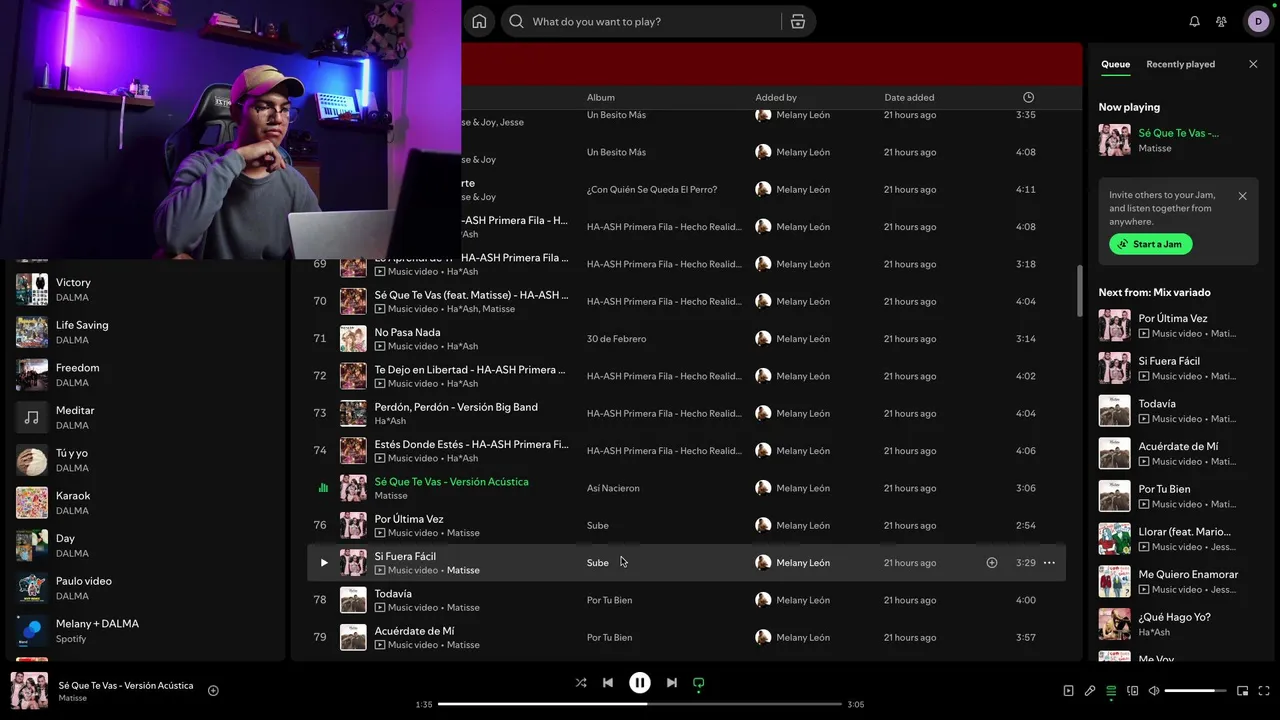Viewport: 1280px width, 720px height.
Task: Add current song to Liked Songs
Action: click(213, 690)
